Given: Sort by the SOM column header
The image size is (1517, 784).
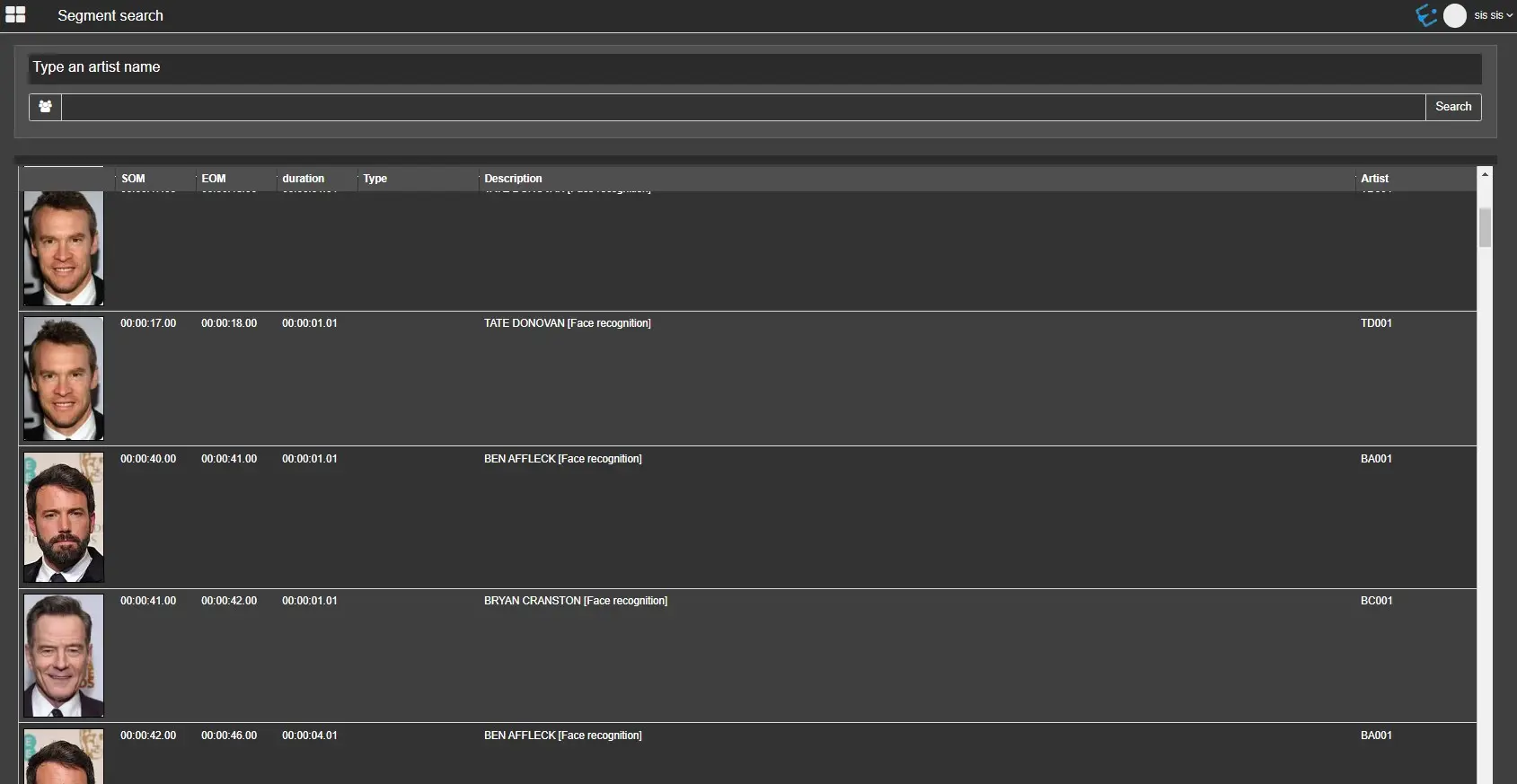Looking at the screenshot, I should pyautogui.click(x=133, y=179).
